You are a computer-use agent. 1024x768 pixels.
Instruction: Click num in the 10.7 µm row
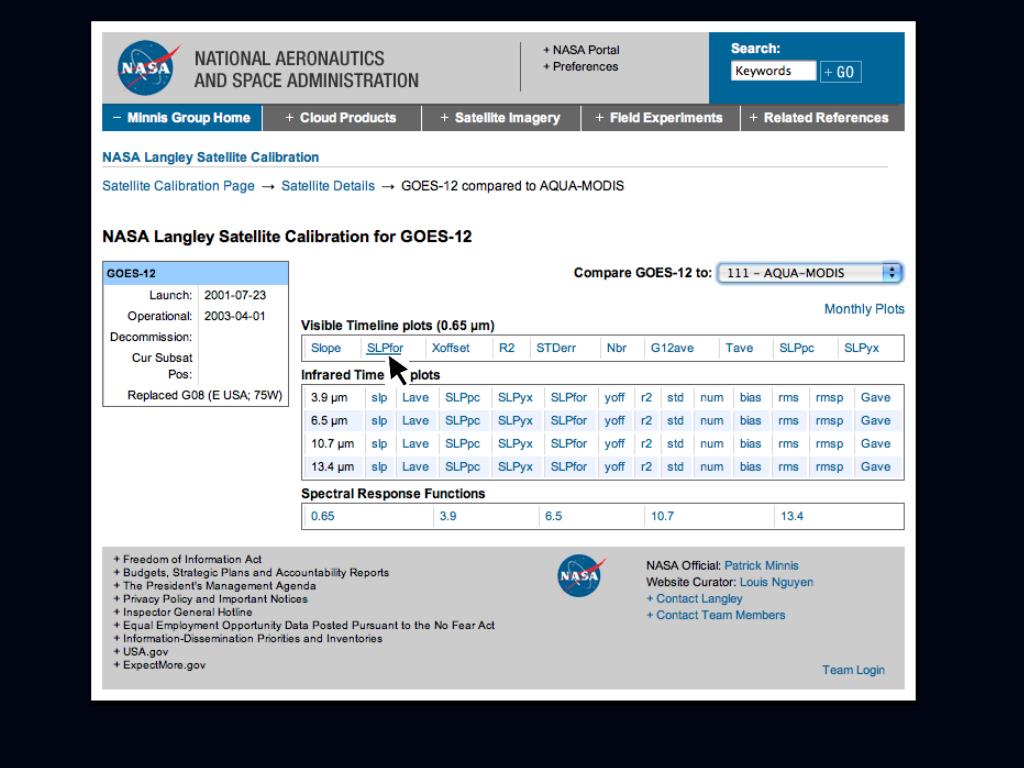tap(712, 443)
